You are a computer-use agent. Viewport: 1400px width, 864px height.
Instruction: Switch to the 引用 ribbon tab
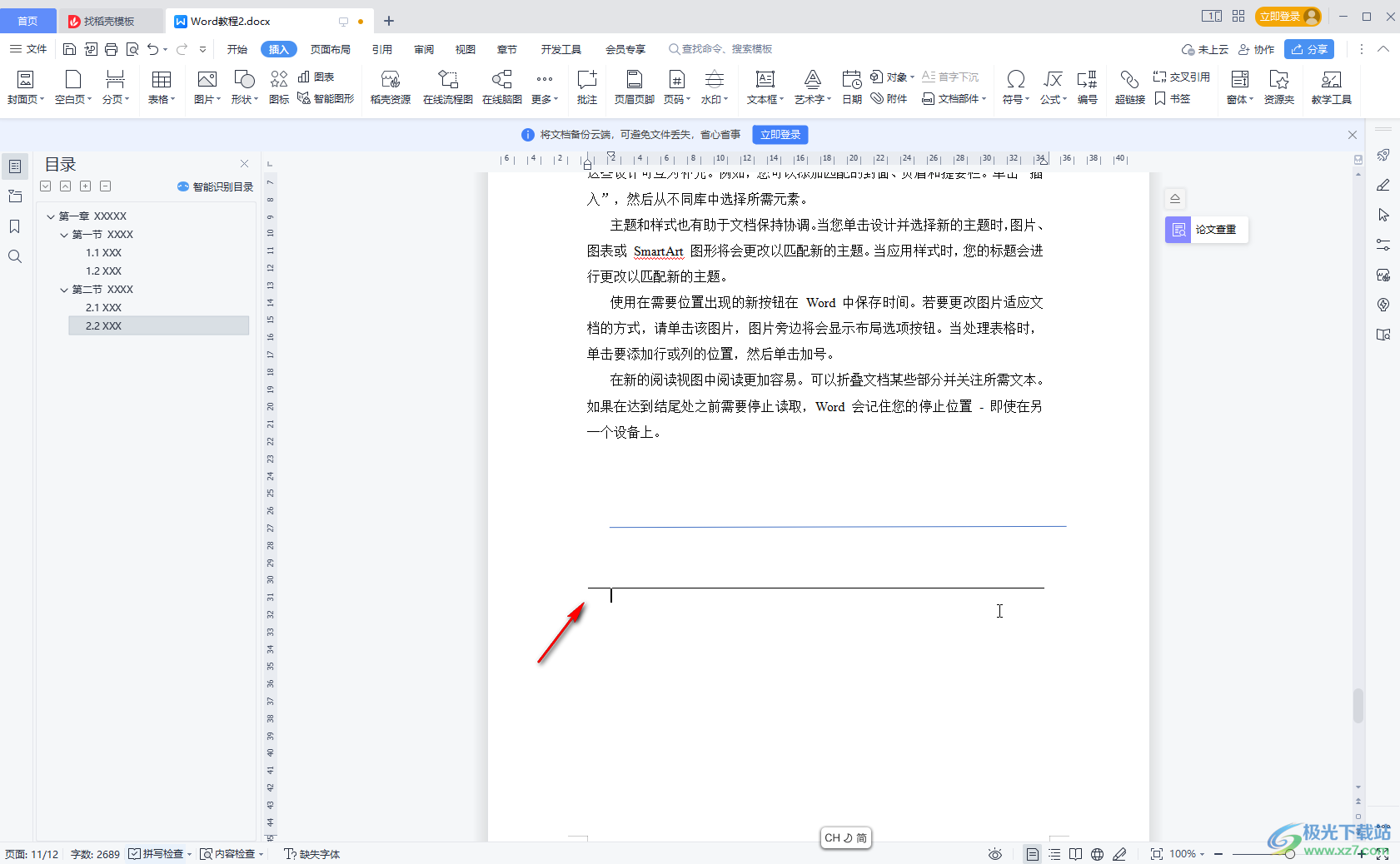pyautogui.click(x=382, y=49)
